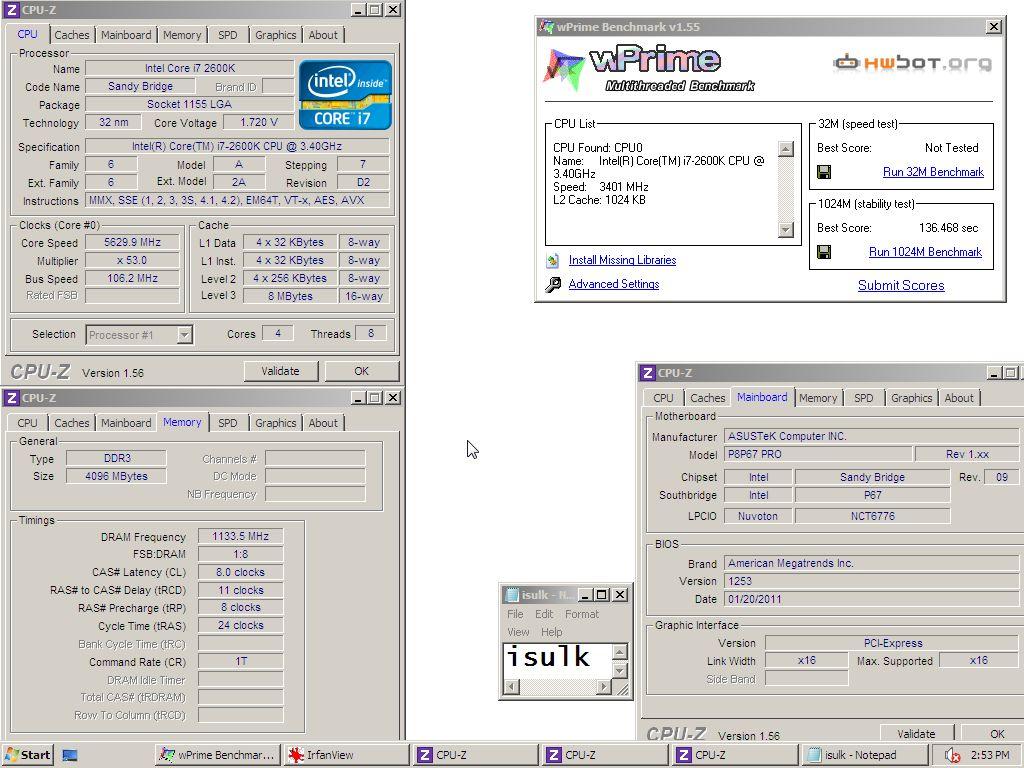This screenshot has height=768, width=1024.
Task: Click the Bus Speed 106.2 MHz value
Action: click(133, 278)
